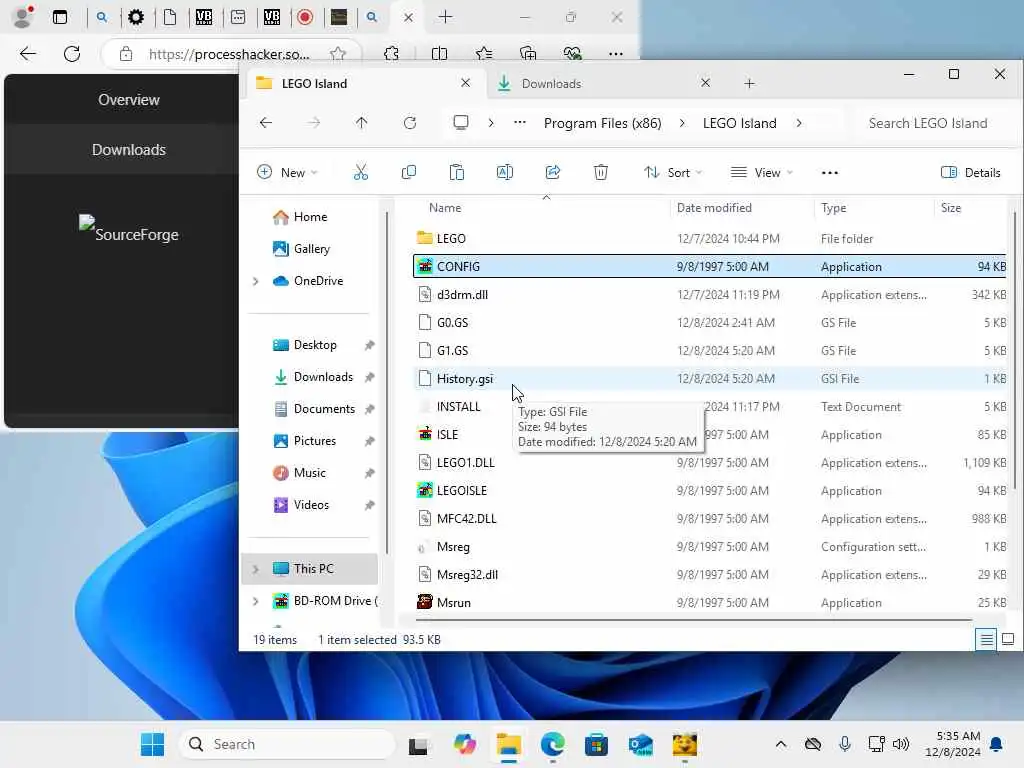Toggle the Details pane button
The image size is (1024, 768).
[970, 172]
